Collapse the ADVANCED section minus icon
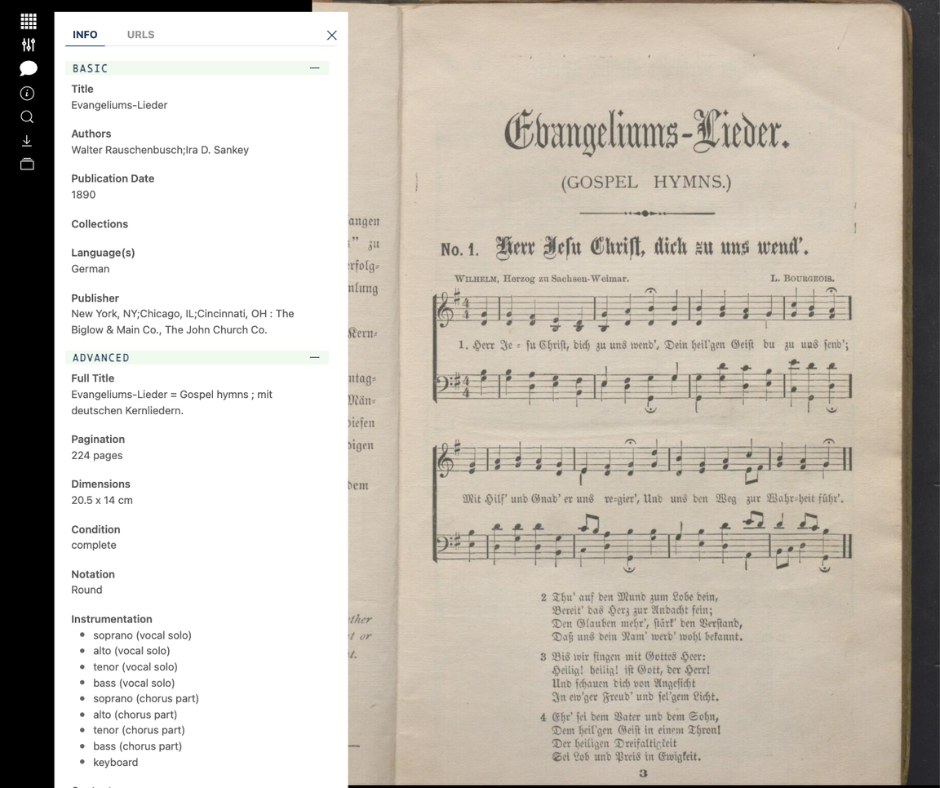Image resolution: width=940 pixels, height=788 pixels. [x=315, y=357]
